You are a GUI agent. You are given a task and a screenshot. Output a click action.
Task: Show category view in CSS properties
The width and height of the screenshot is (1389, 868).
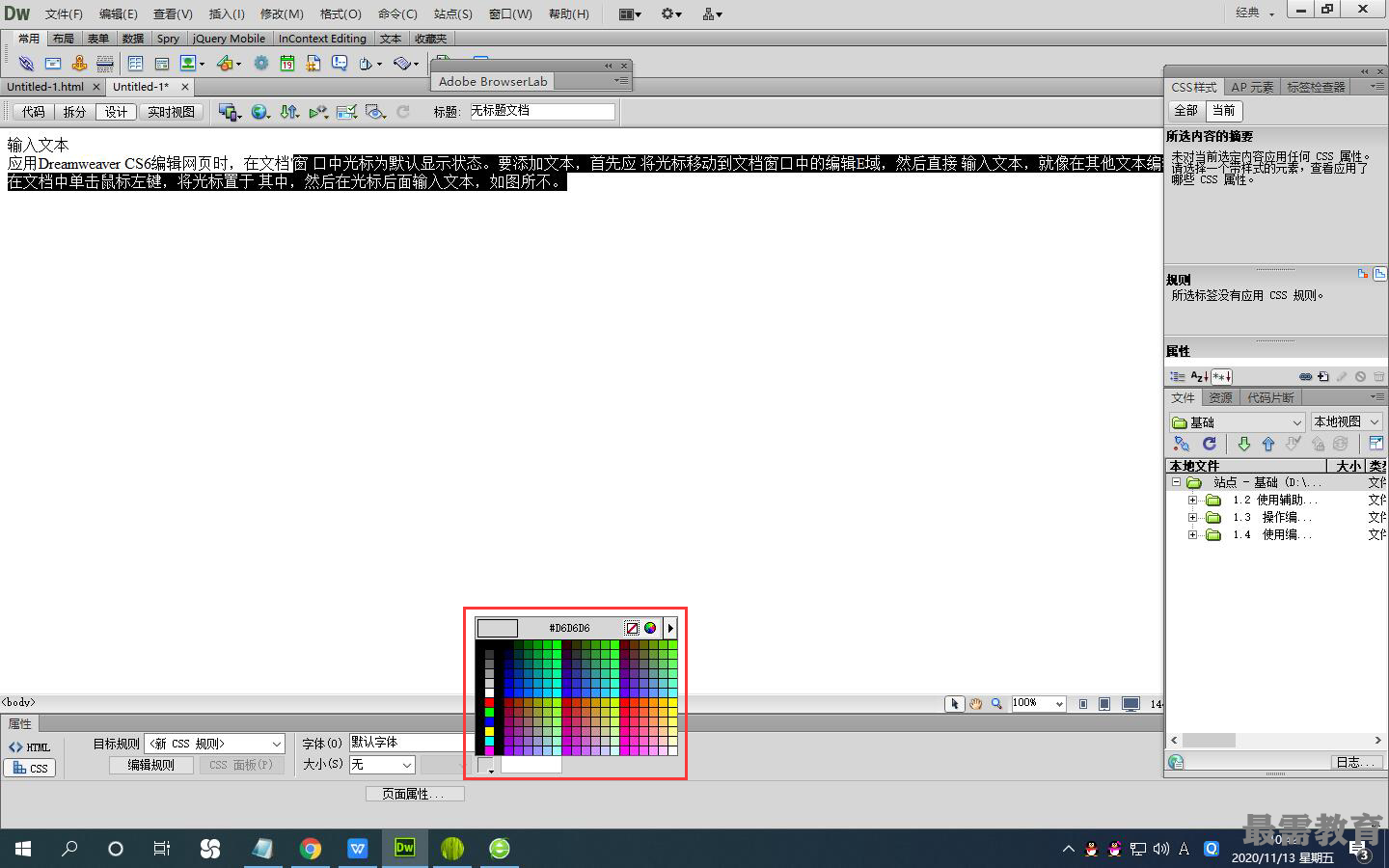click(1178, 376)
